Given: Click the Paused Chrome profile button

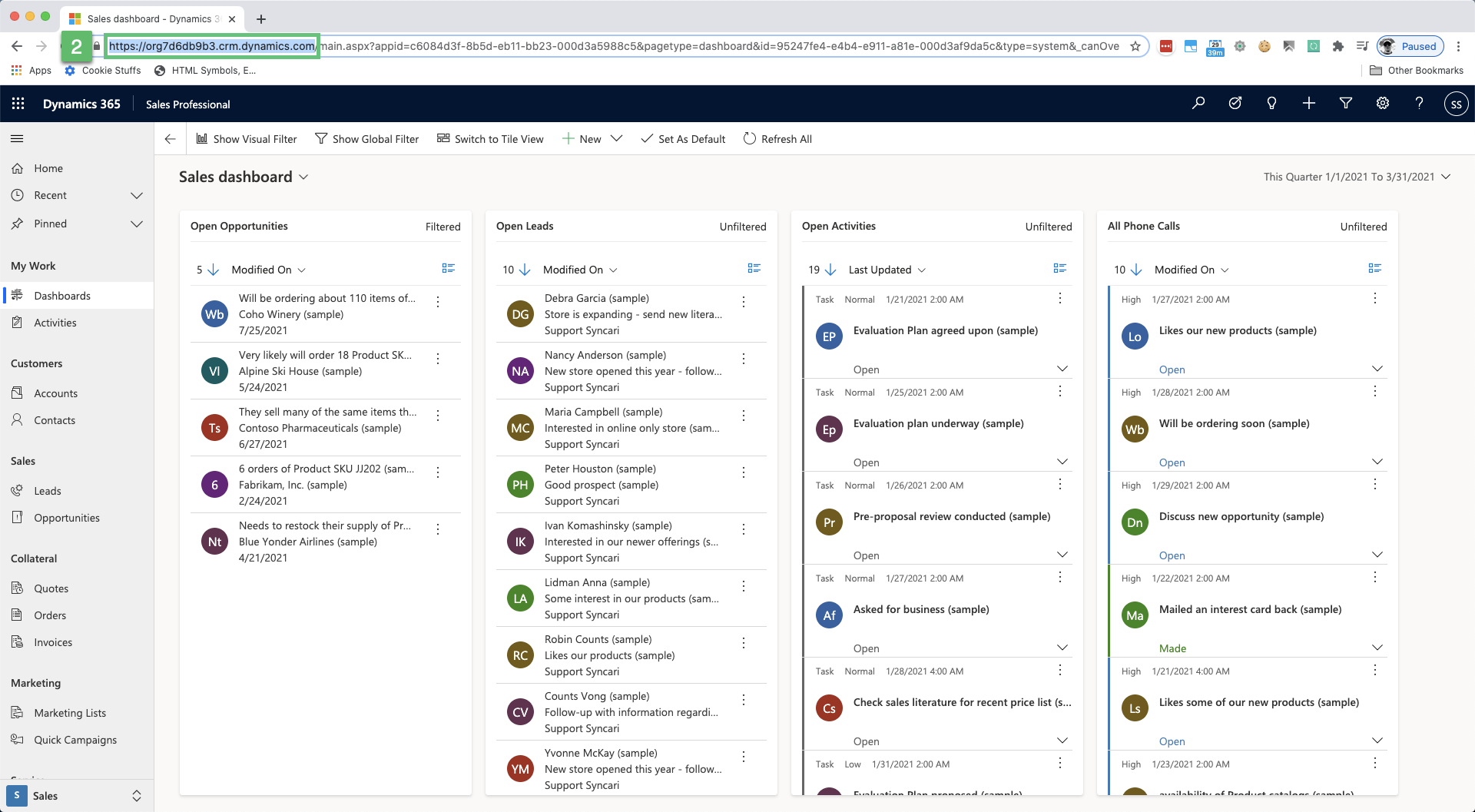Looking at the screenshot, I should pos(1410,46).
